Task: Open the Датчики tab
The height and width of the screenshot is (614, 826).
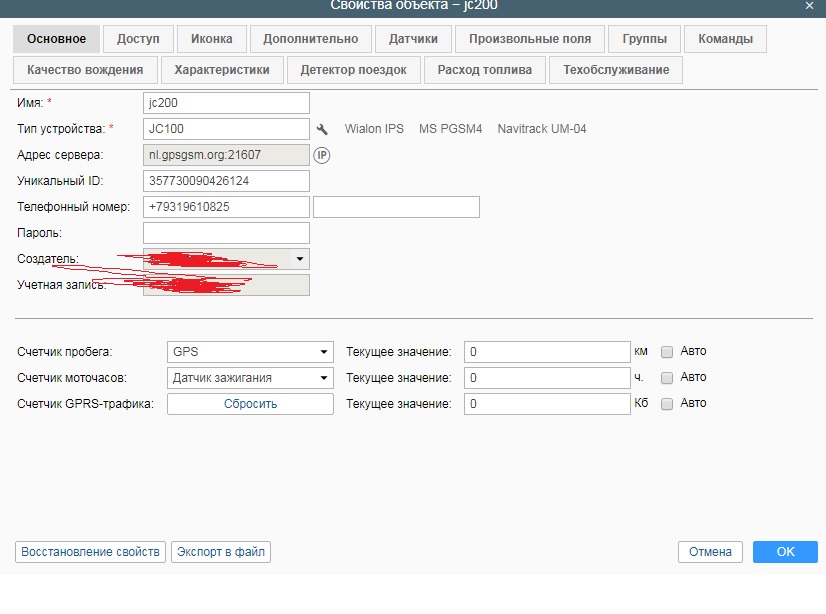Action: point(413,39)
